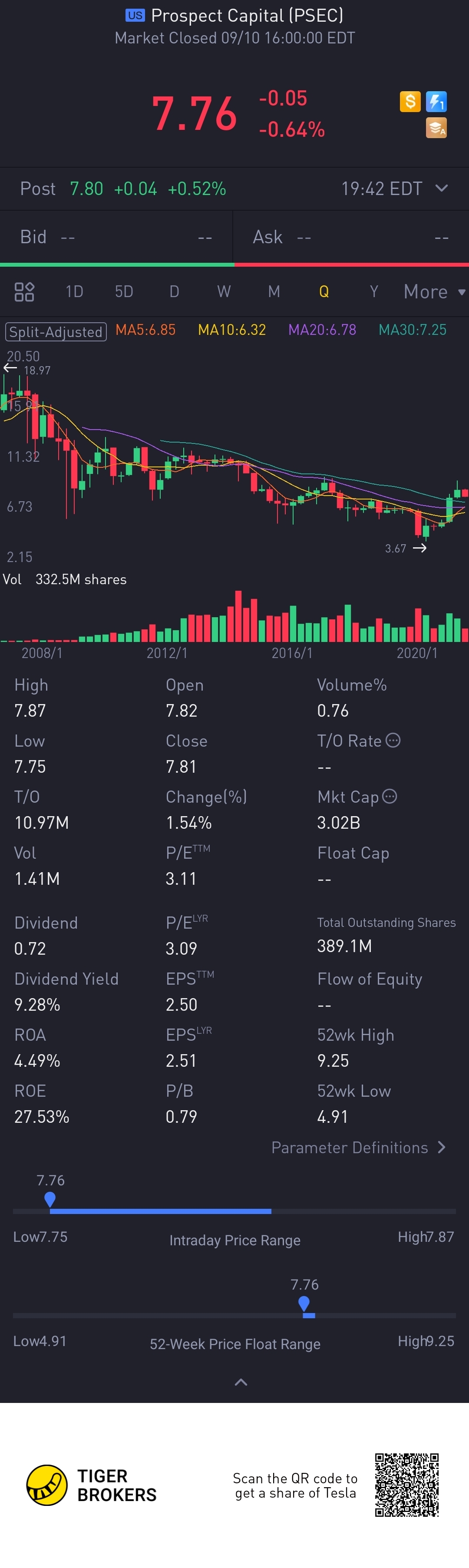Open the chart layout grid icon
The width and height of the screenshot is (469, 1568).
click(x=24, y=291)
